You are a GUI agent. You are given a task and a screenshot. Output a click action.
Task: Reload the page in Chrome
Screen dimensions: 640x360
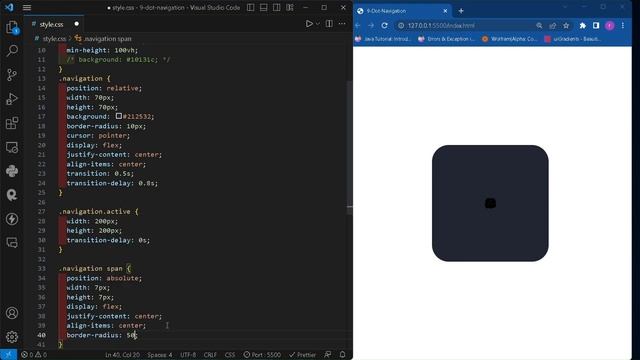(384, 25)
